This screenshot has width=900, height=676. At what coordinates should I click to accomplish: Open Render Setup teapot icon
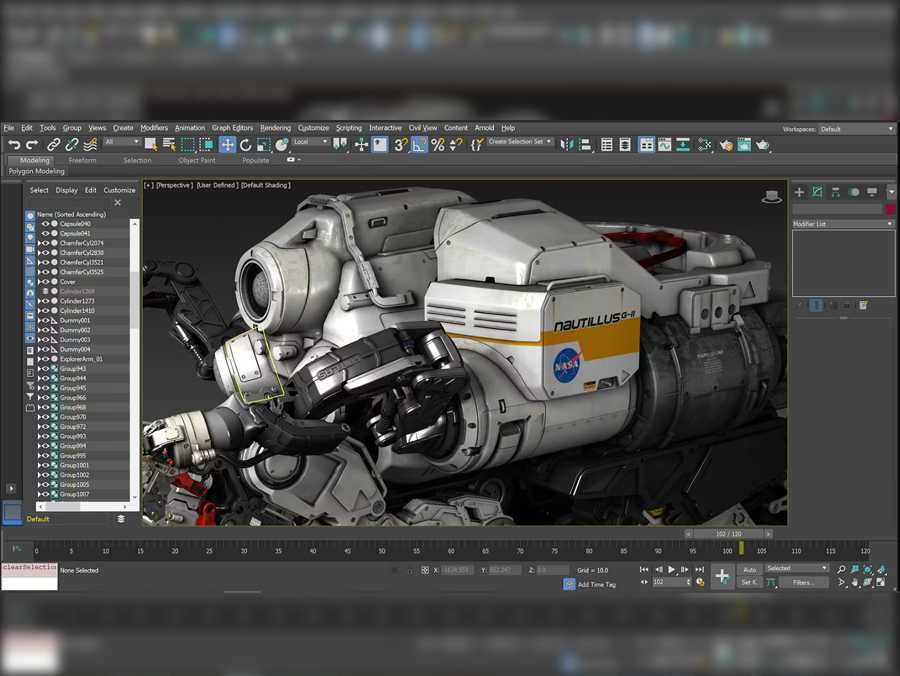[726, 145]
